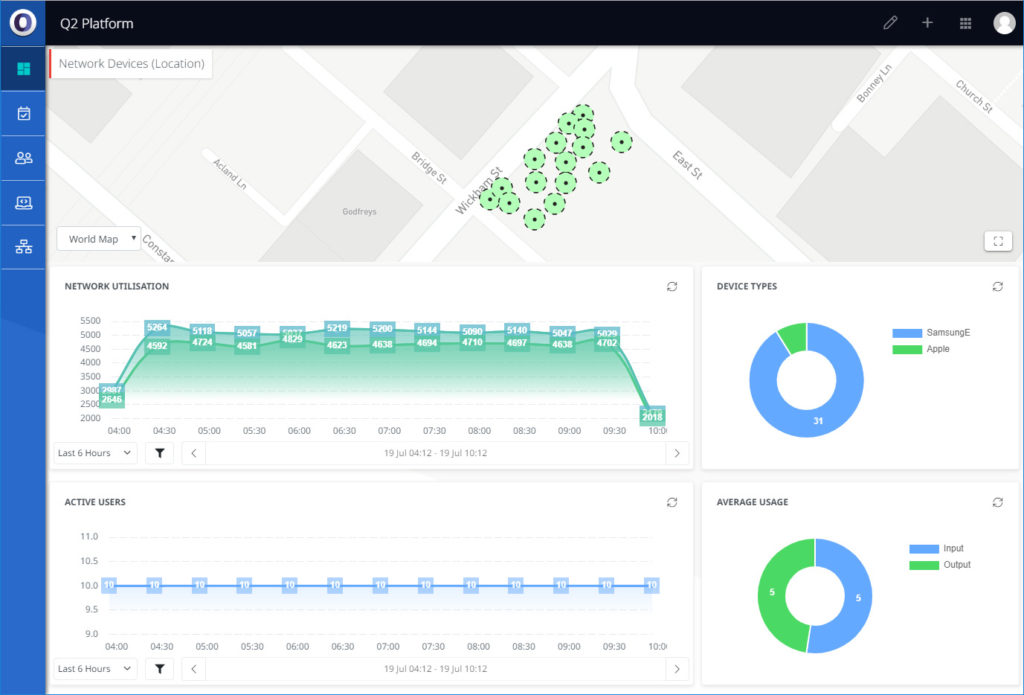Open Last 6 Hours dropdown under Active Users
This screenshot has height=695, width=1024.
click(x=95, y=669)
